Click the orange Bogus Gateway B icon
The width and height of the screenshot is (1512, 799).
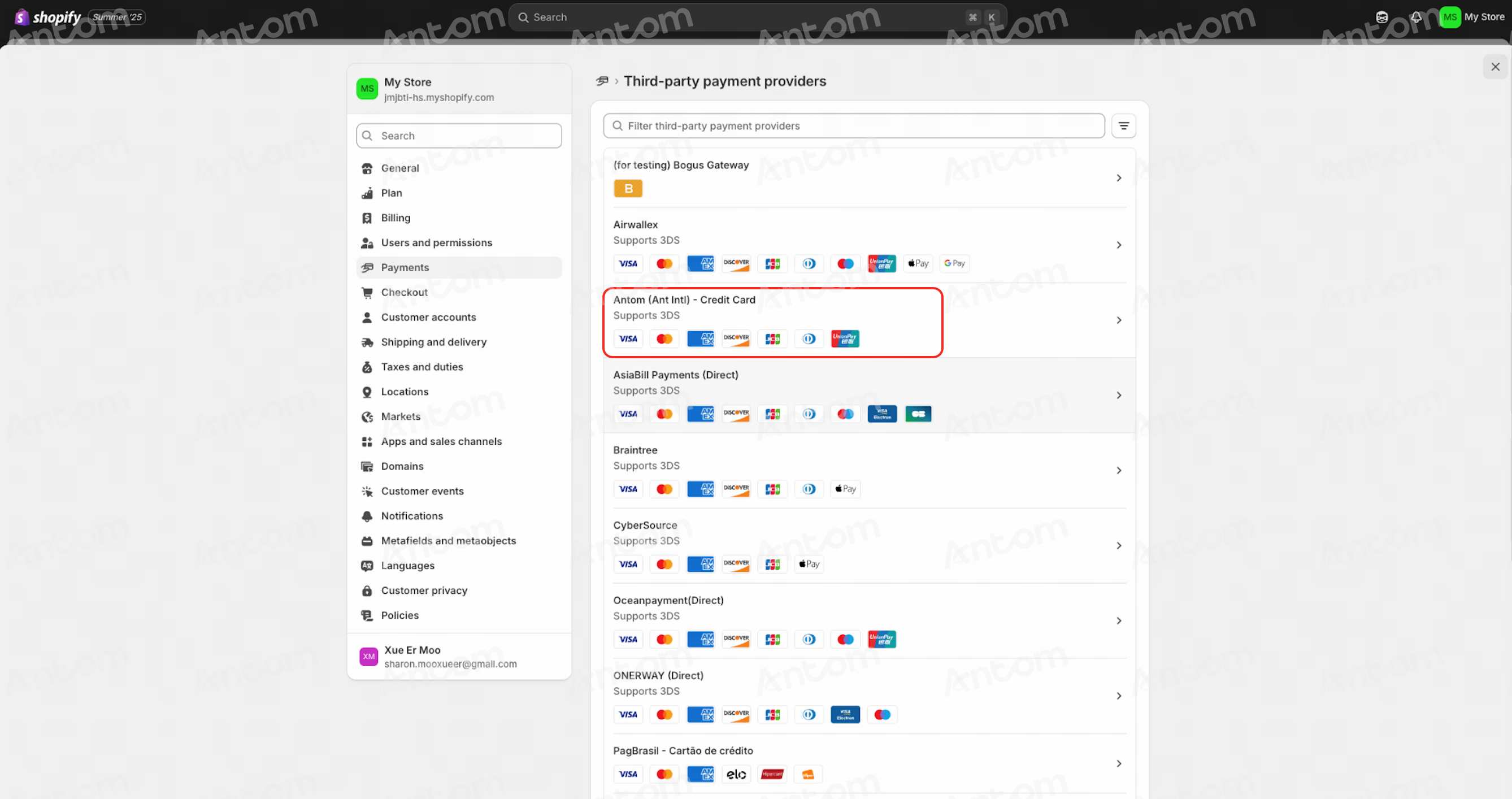628,189
